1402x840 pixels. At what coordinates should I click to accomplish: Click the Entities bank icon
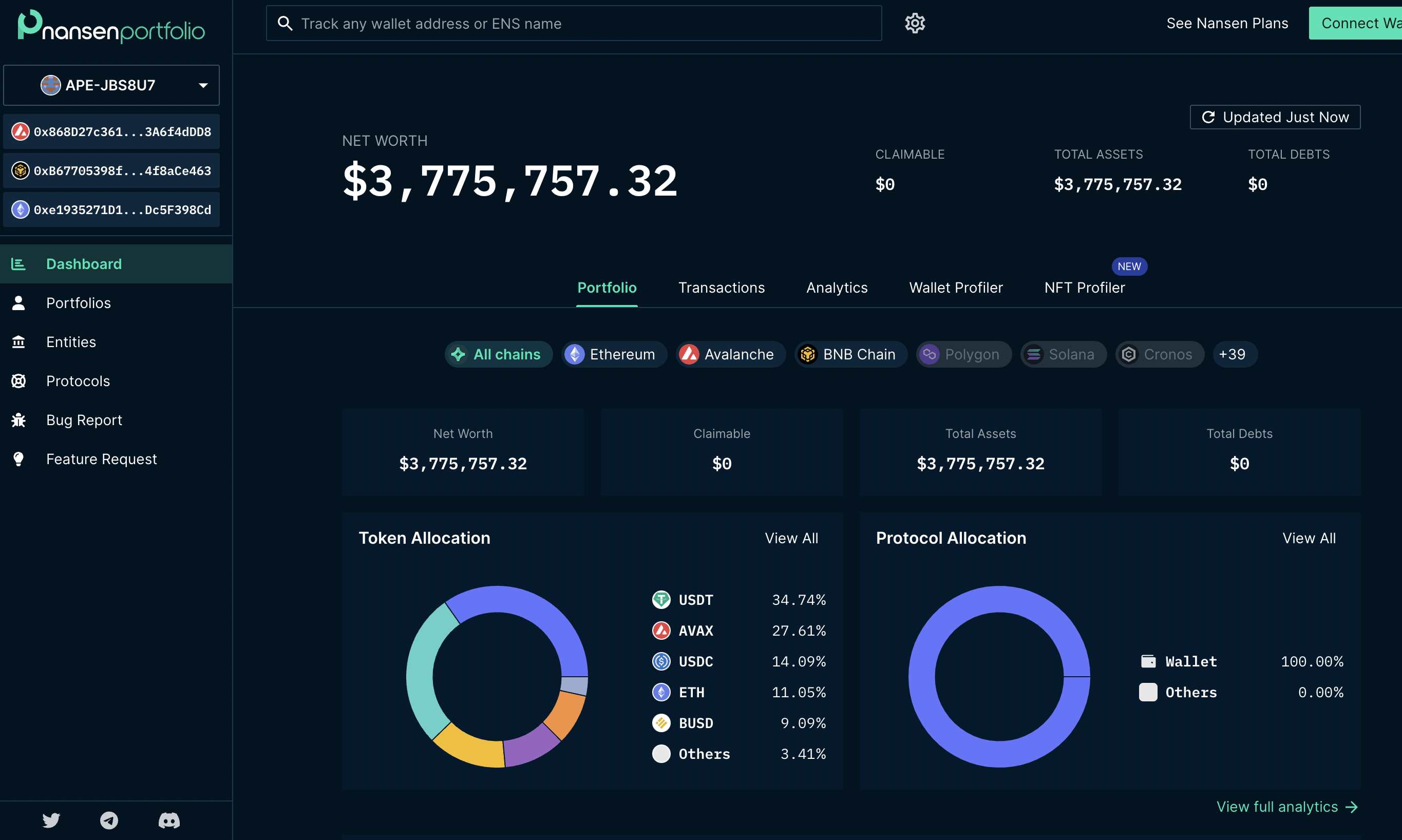pos(18,342)
